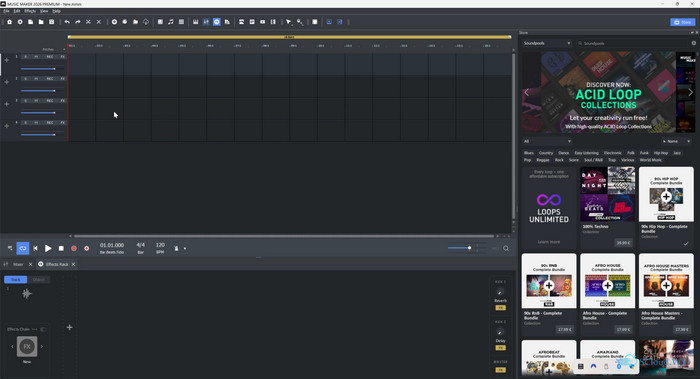This screenshot has width=700, height=379.
Task: Go to next banner in Store carousel
Action: pyautogui.click(x=690, y=92)
